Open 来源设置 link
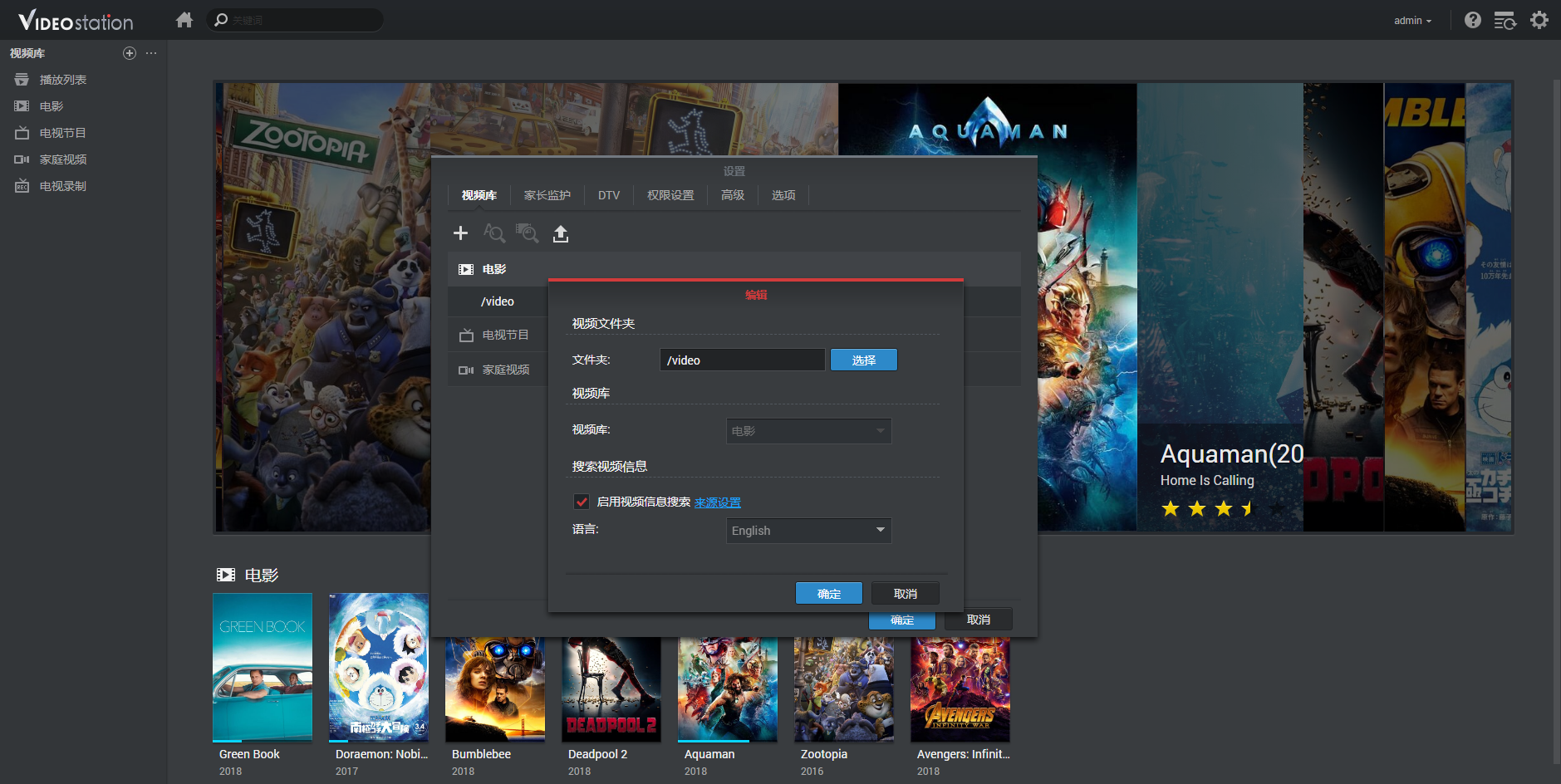Viewport: 1561px width, 784px height. tap(718, 502)
